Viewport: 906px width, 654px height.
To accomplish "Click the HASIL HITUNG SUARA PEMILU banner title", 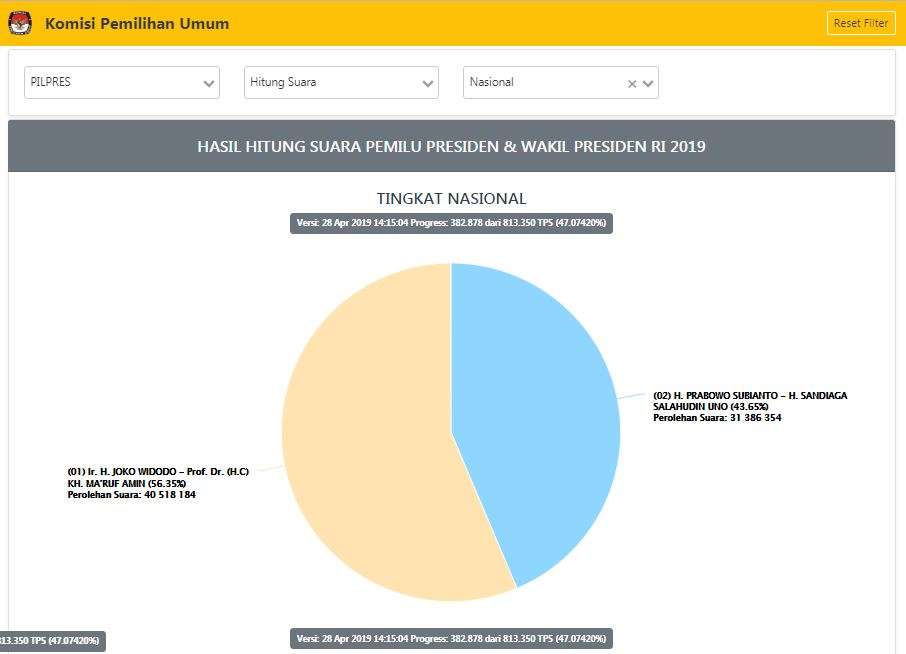I will pyautogui.click(x=451, y=146).
